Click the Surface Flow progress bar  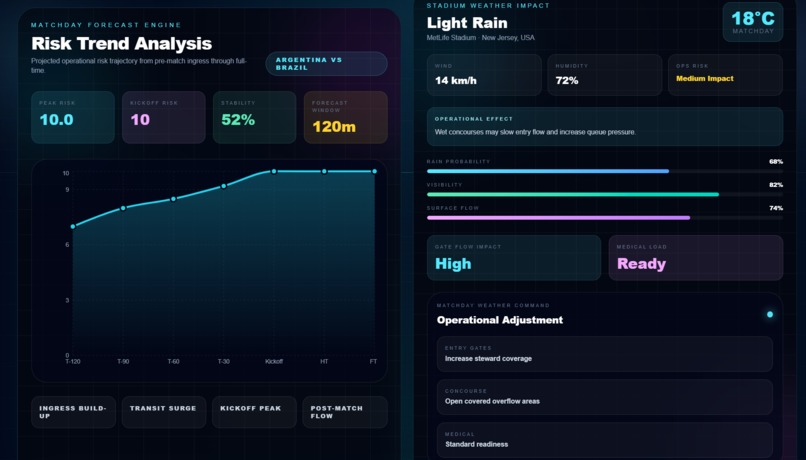tap(605, 218)
